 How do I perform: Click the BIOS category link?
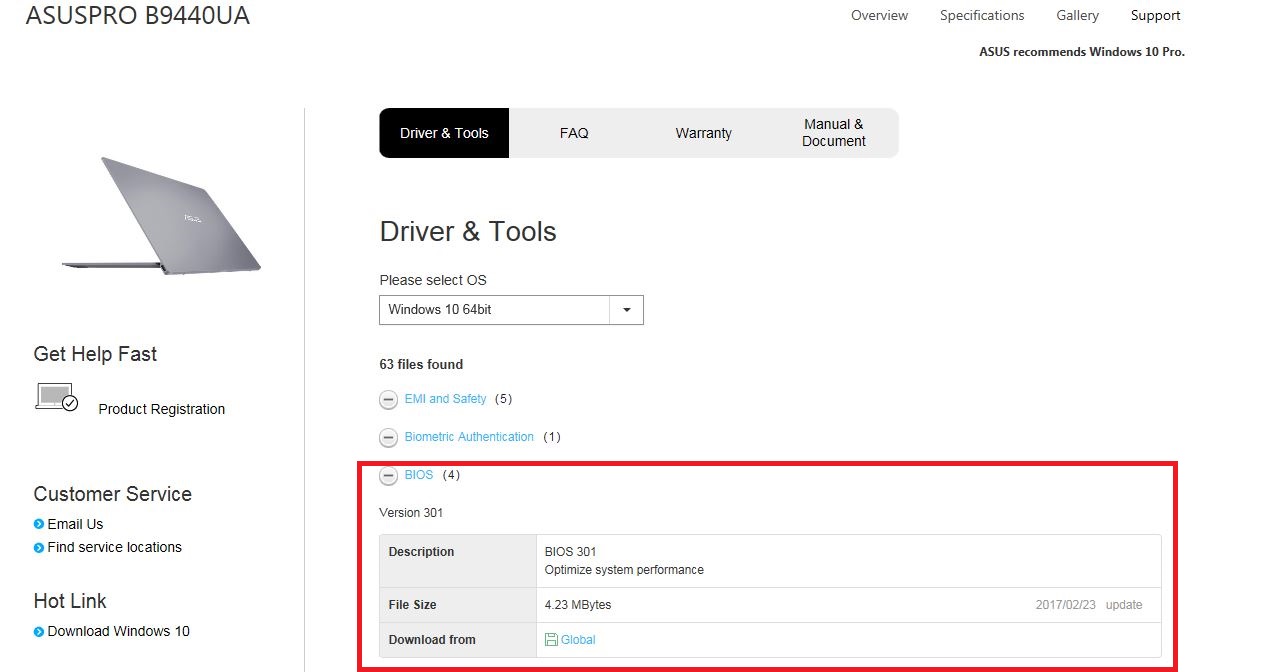tap(419, 475)
